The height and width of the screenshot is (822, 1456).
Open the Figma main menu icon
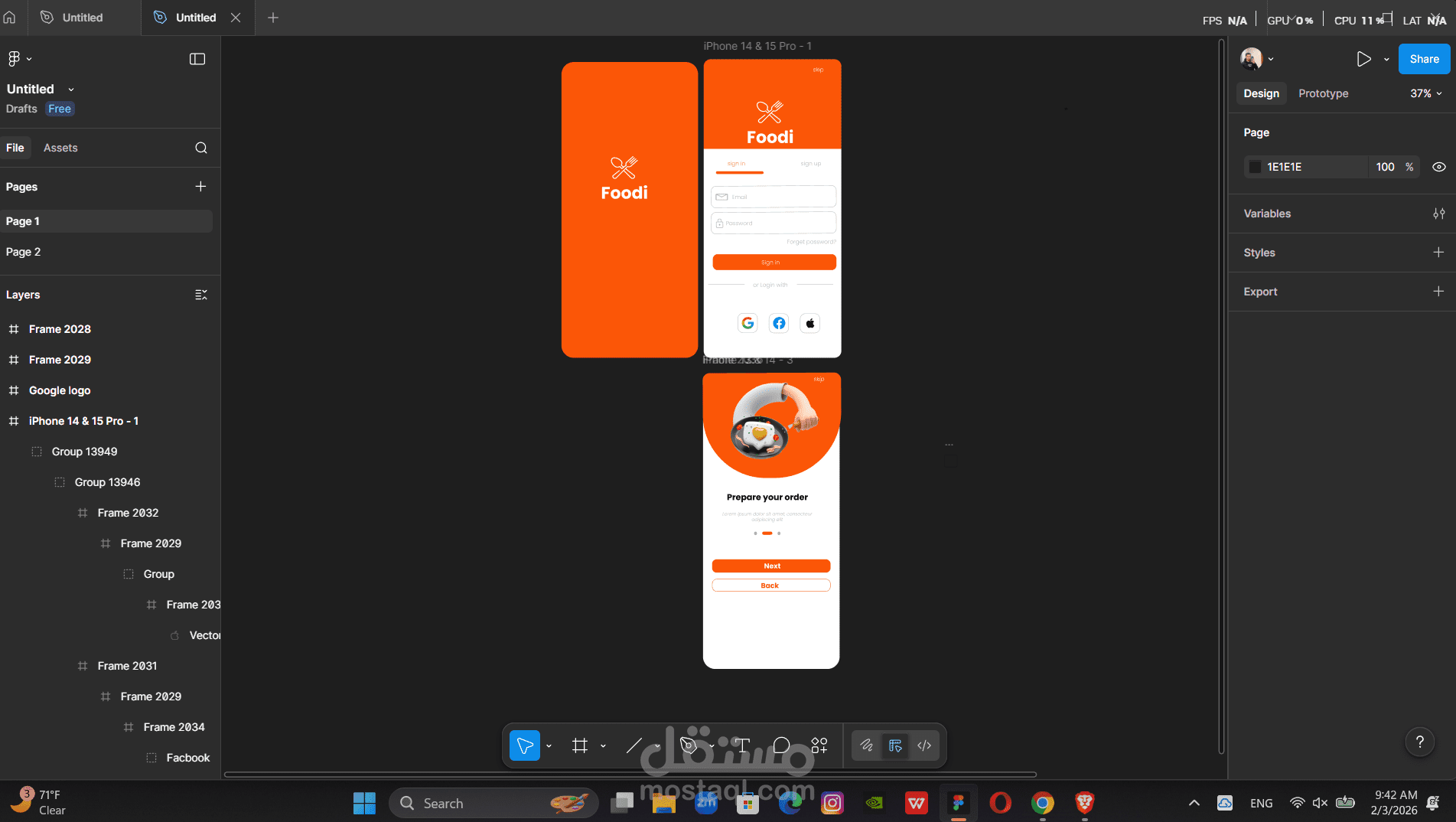(x=14, y=58)
